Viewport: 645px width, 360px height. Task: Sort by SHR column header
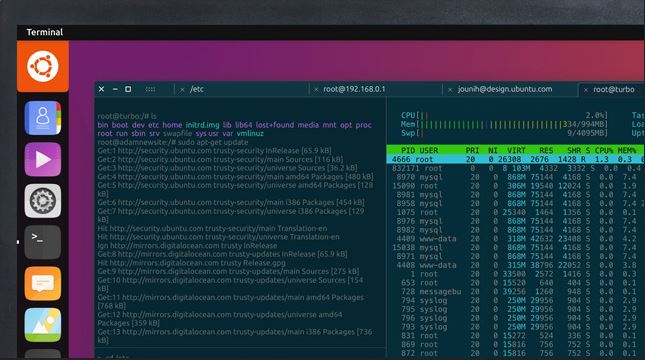[x=574, y=151]
